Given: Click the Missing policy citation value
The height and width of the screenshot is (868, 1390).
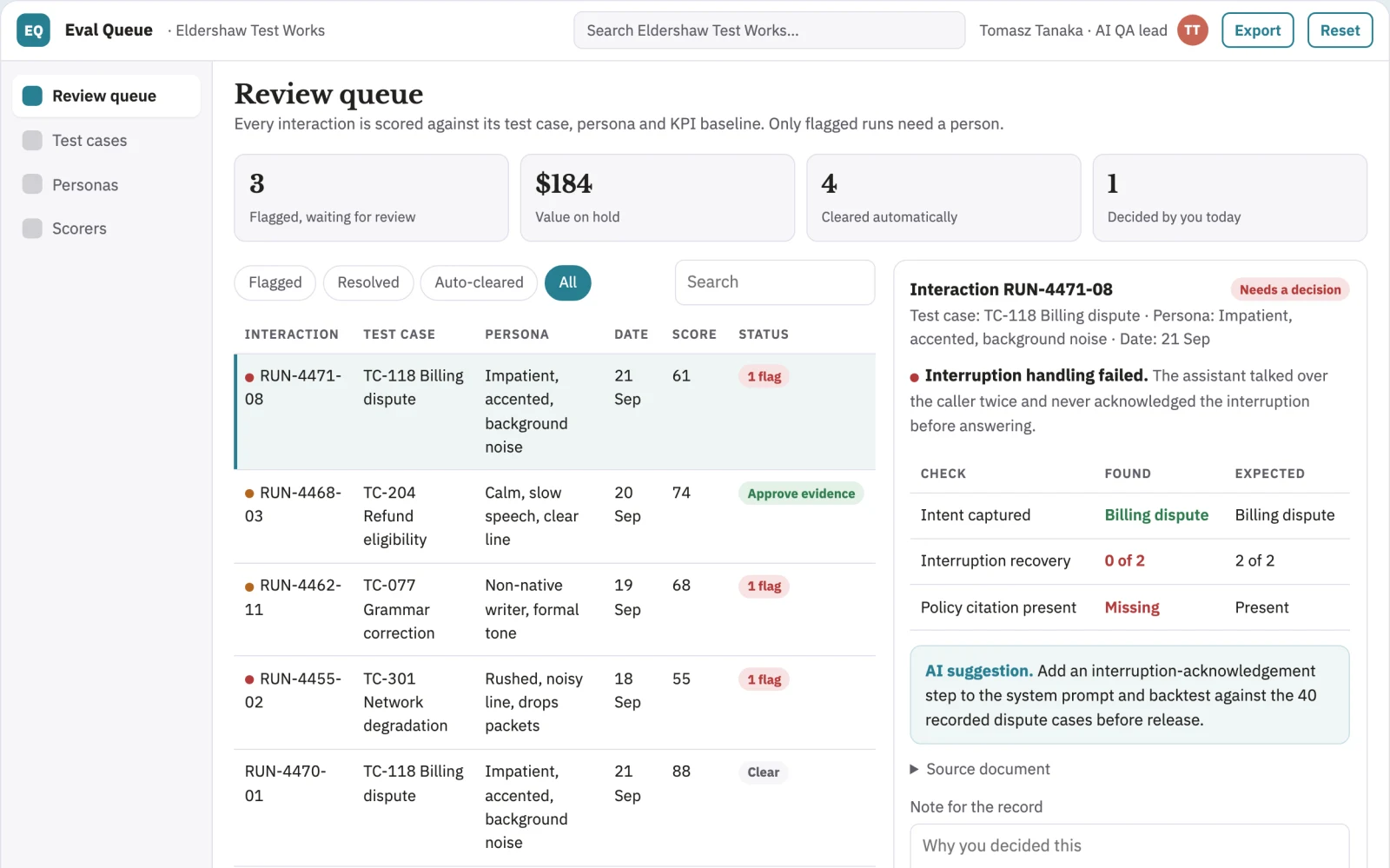Looking at the screenshot, I should point(1132,607).
